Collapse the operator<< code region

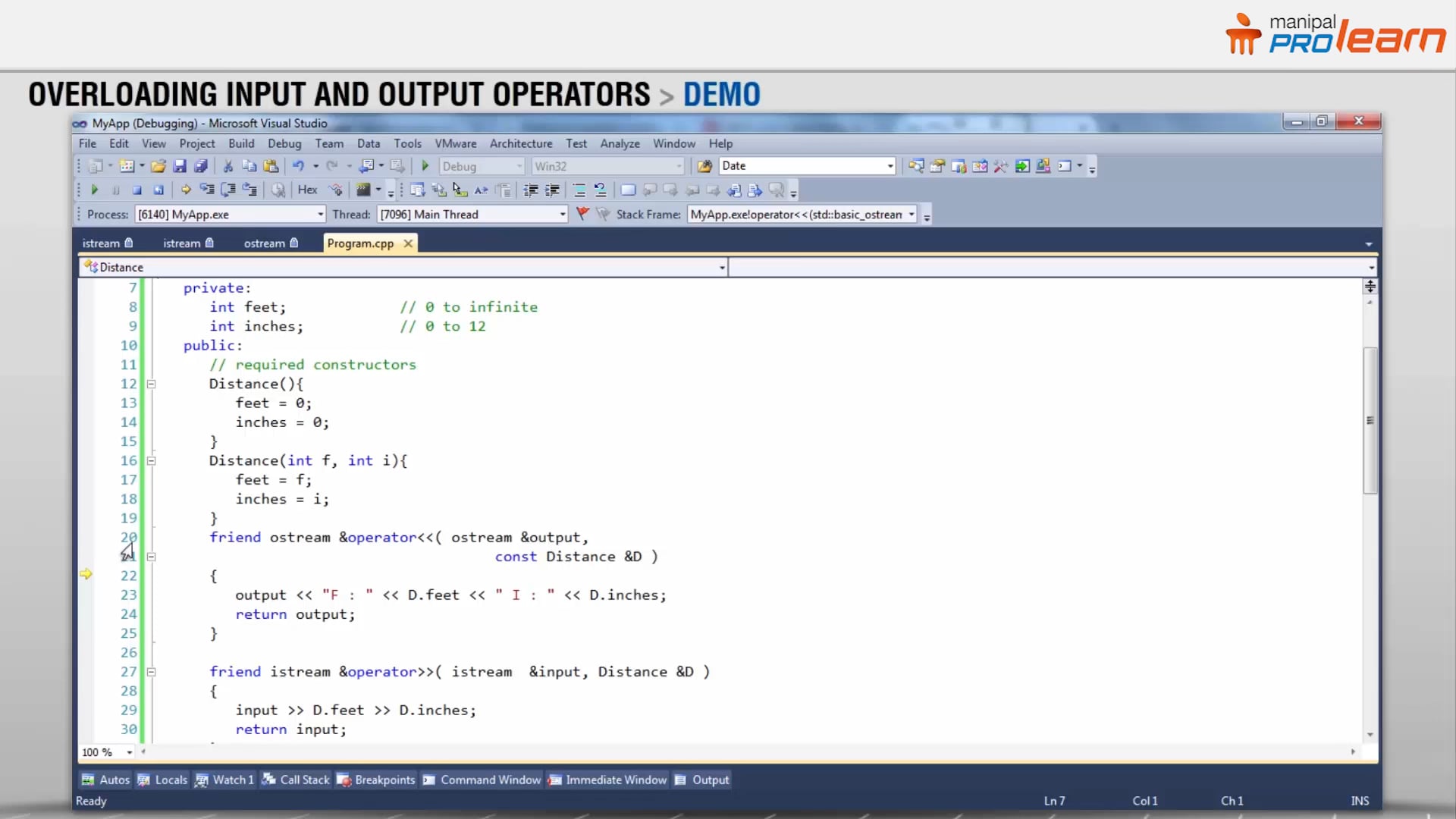[x=152, y=557]
